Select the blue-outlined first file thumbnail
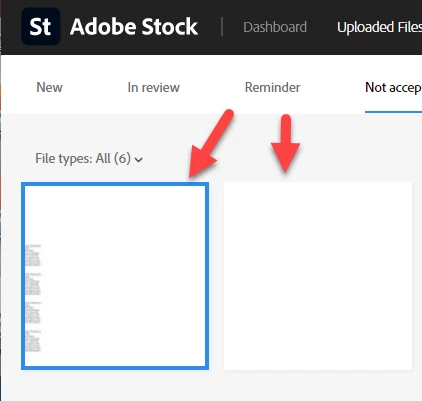This screenshot has height=401, width=422. tap(115, 276)
